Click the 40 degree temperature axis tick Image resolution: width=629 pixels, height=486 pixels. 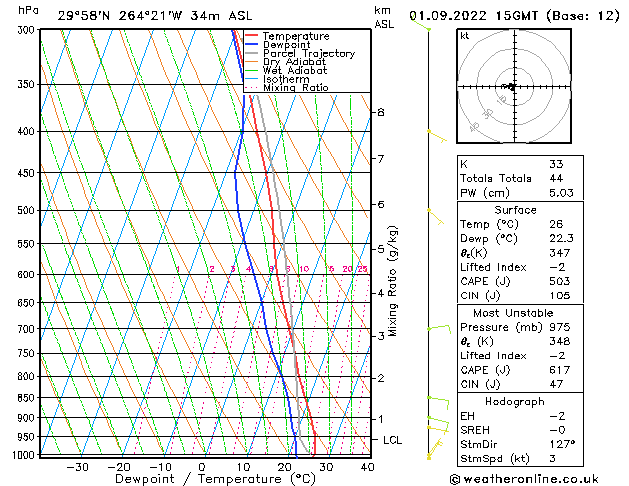[367, 467]
